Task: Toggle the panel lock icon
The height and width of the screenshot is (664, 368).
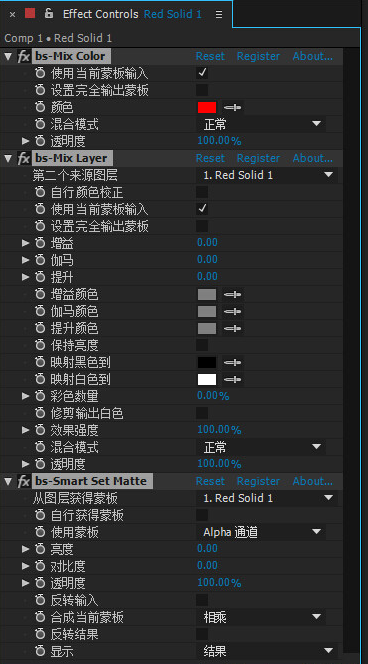Action: (x=49, y=14)
